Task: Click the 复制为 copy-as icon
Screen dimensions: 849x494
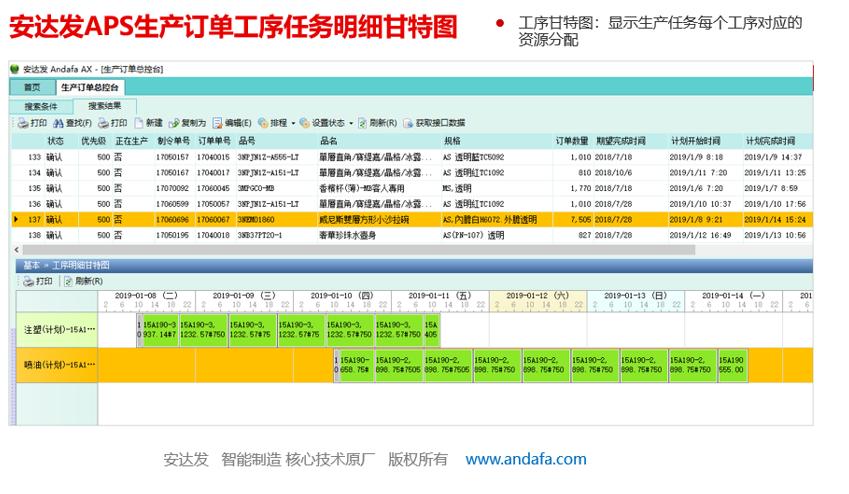Action: coord(174,124)
